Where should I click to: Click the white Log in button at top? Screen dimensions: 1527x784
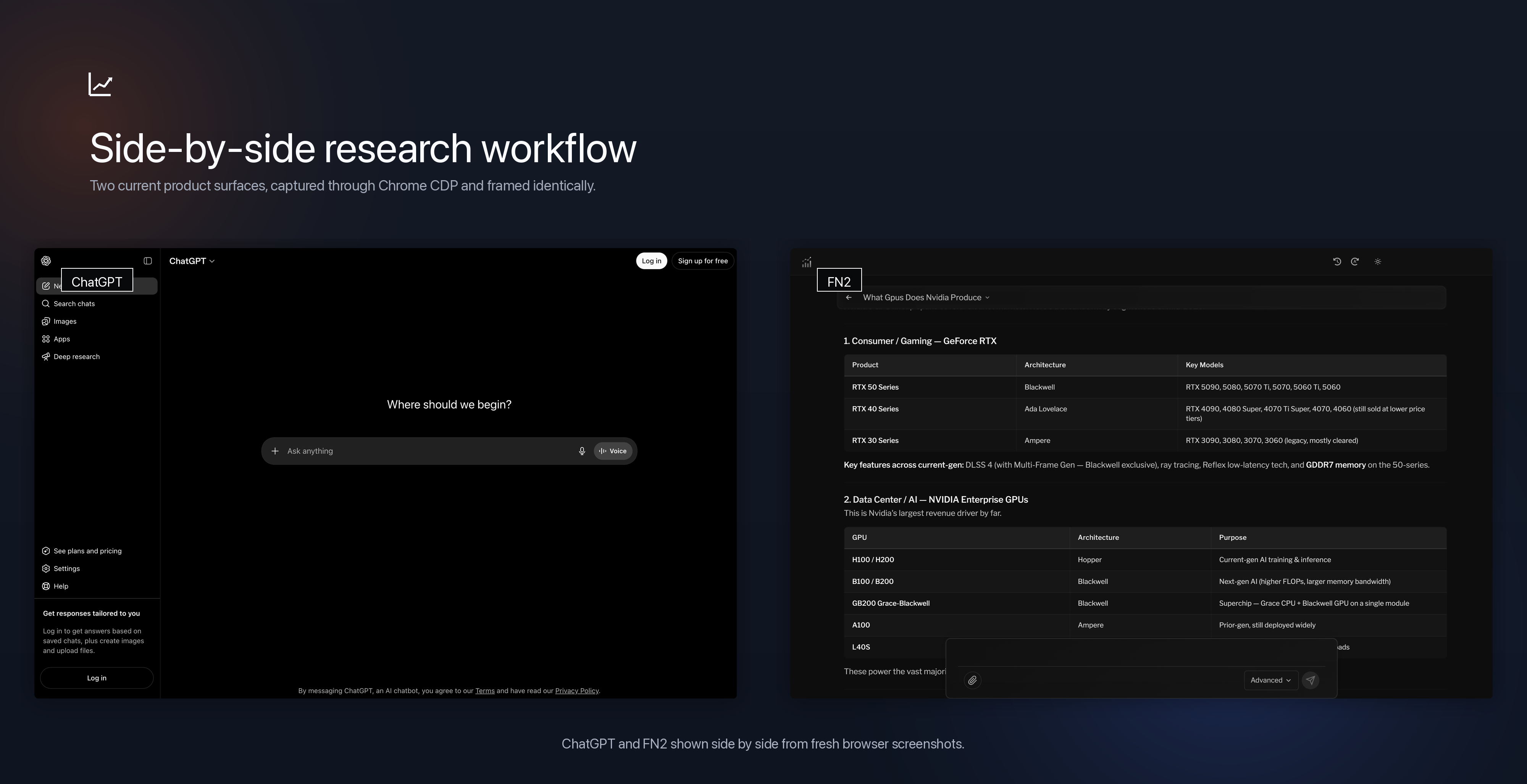coord(652,261)
